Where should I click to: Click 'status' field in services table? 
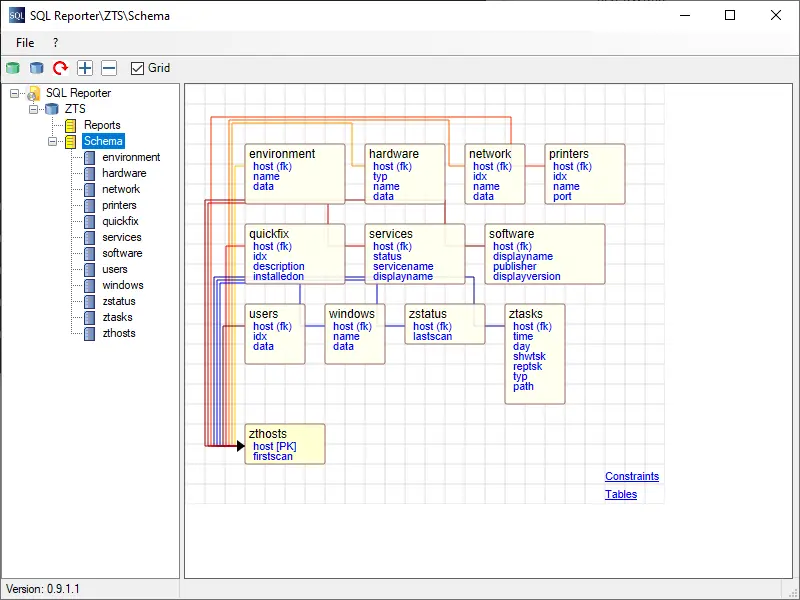click(387, 256)
